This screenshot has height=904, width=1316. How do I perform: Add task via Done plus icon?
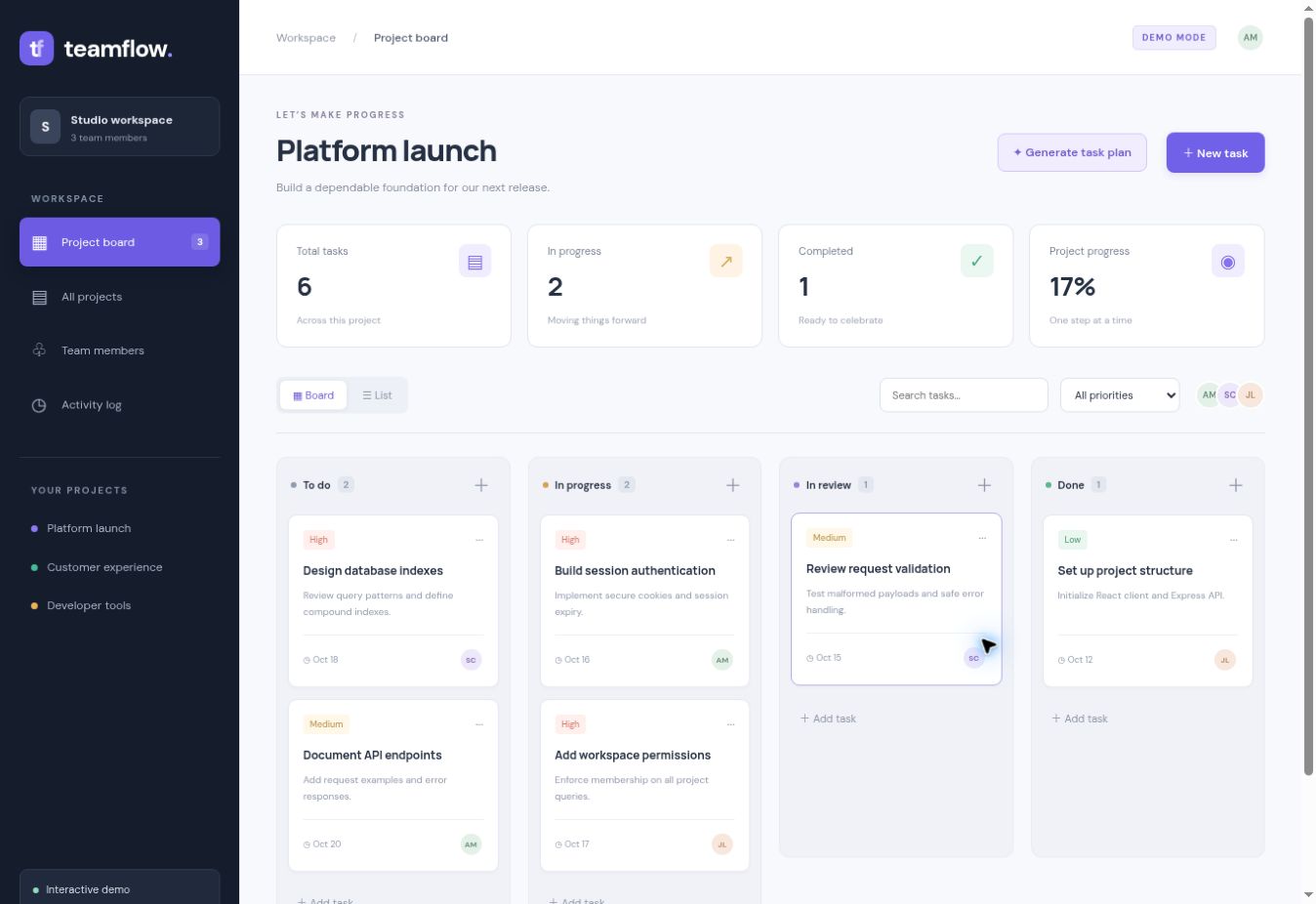[1236, 485]
